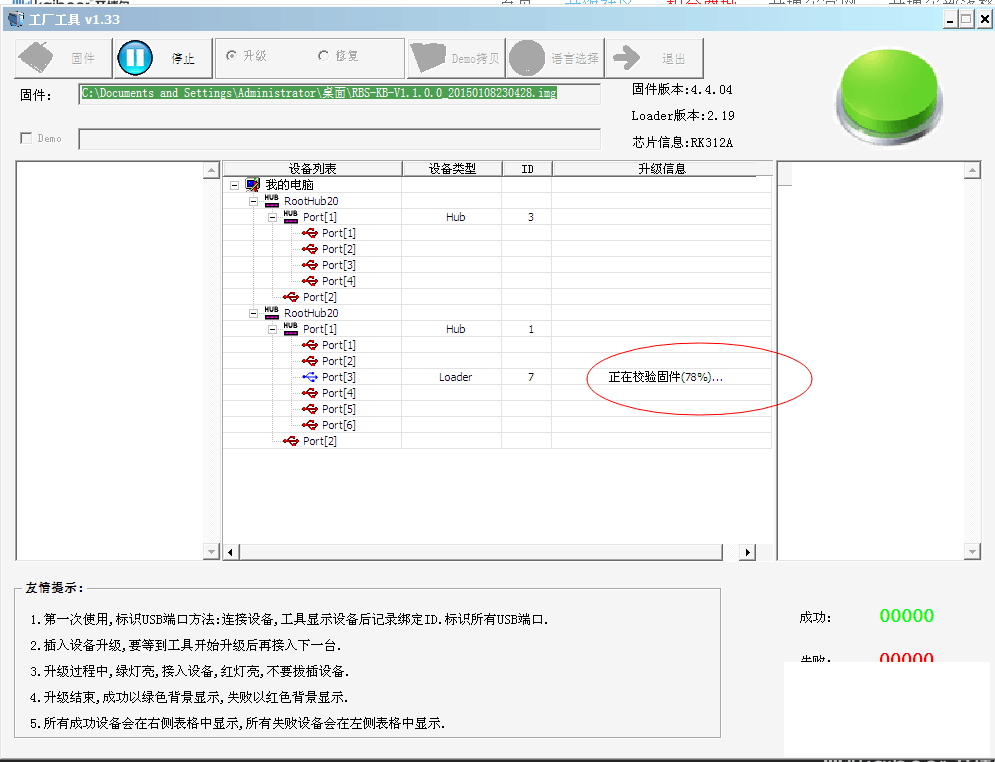Select the blue USB icon of Port[3] Loader
Screen dimensions: 995x762
tap(310, 377)
